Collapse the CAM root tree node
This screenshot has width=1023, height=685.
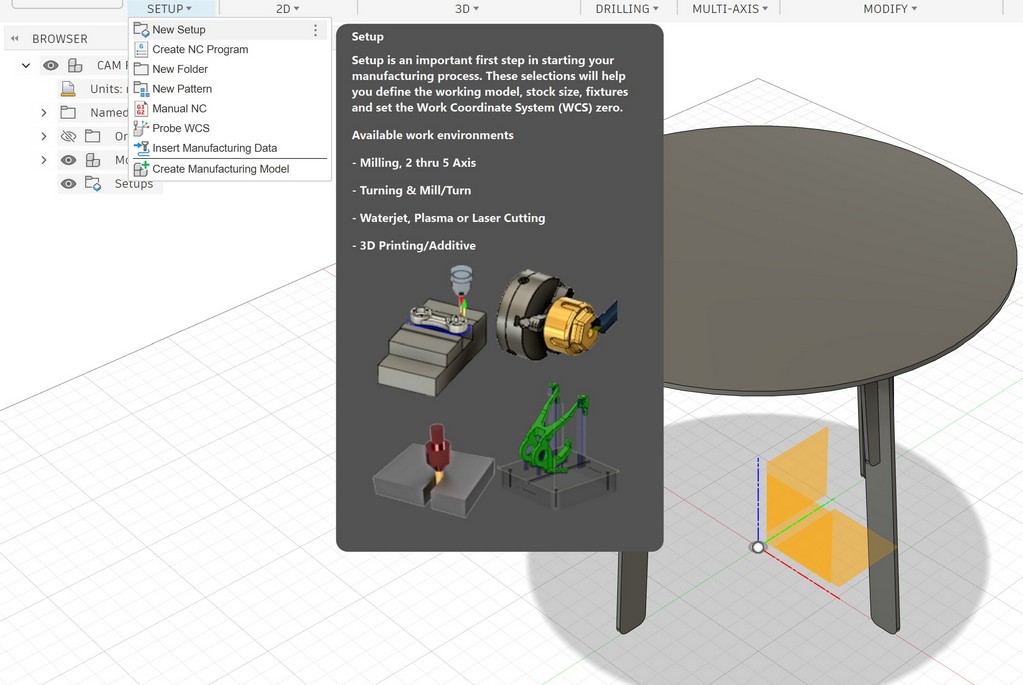tap(26, 65)
